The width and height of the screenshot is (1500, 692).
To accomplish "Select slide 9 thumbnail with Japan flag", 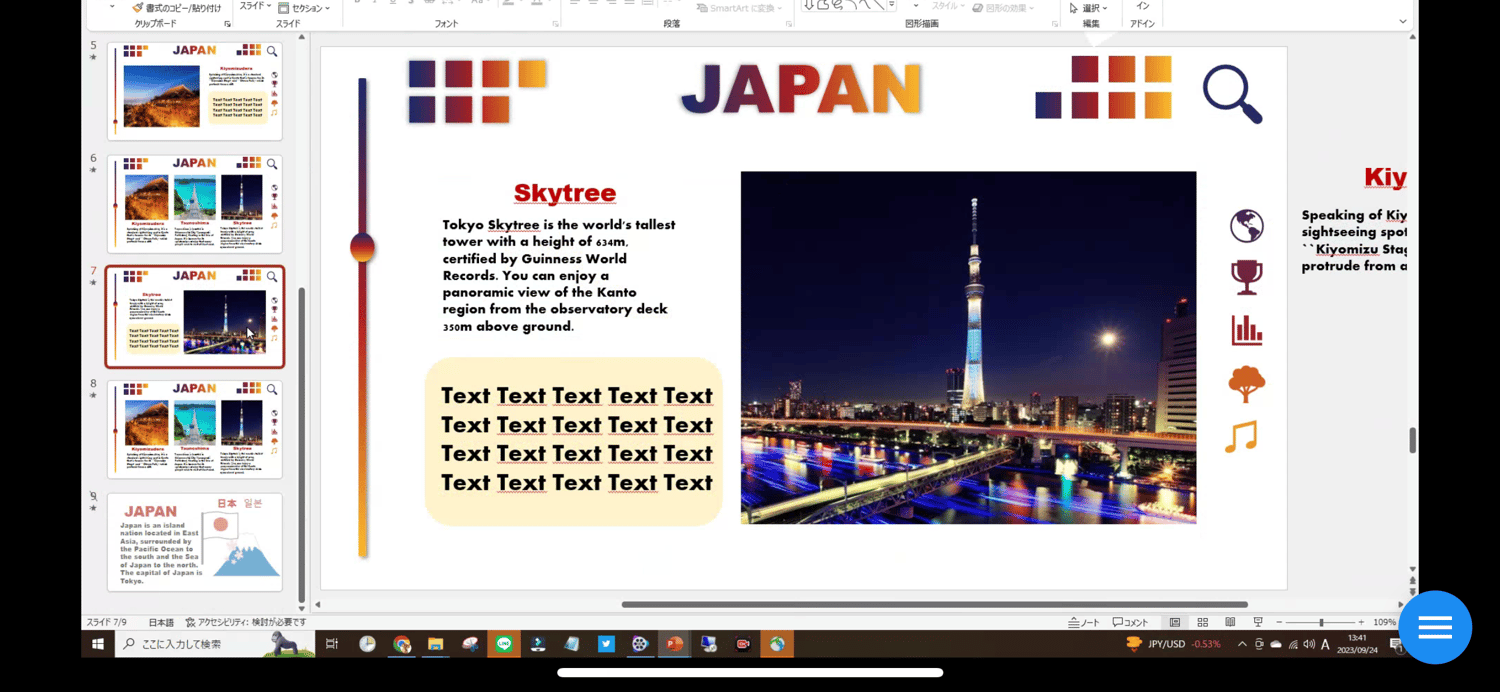I will 195,541.
